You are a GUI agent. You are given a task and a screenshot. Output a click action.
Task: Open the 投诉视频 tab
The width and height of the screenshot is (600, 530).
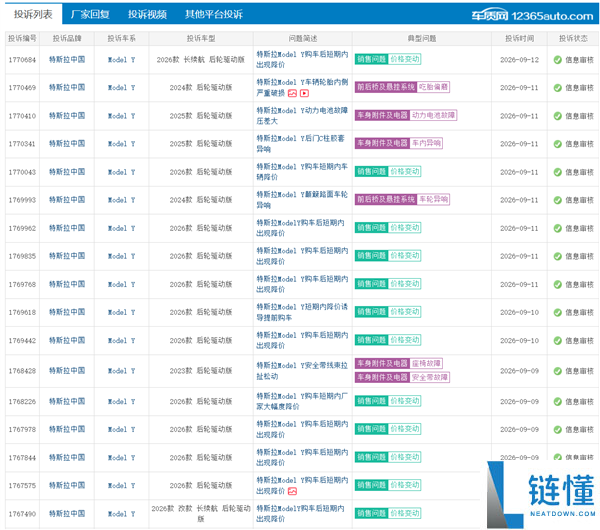[147, 15]
